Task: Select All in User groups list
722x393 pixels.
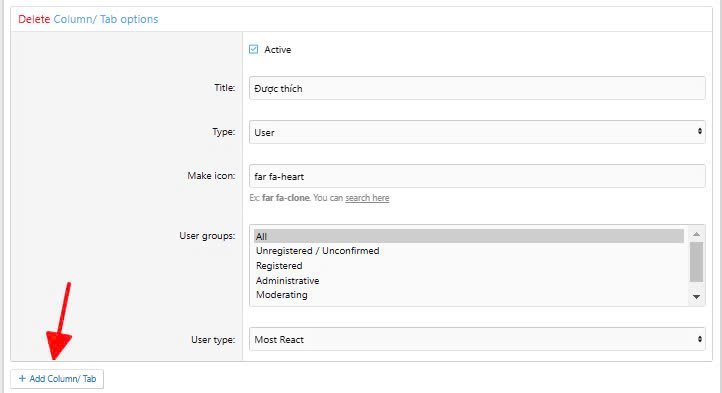Action: click(469, 236)
